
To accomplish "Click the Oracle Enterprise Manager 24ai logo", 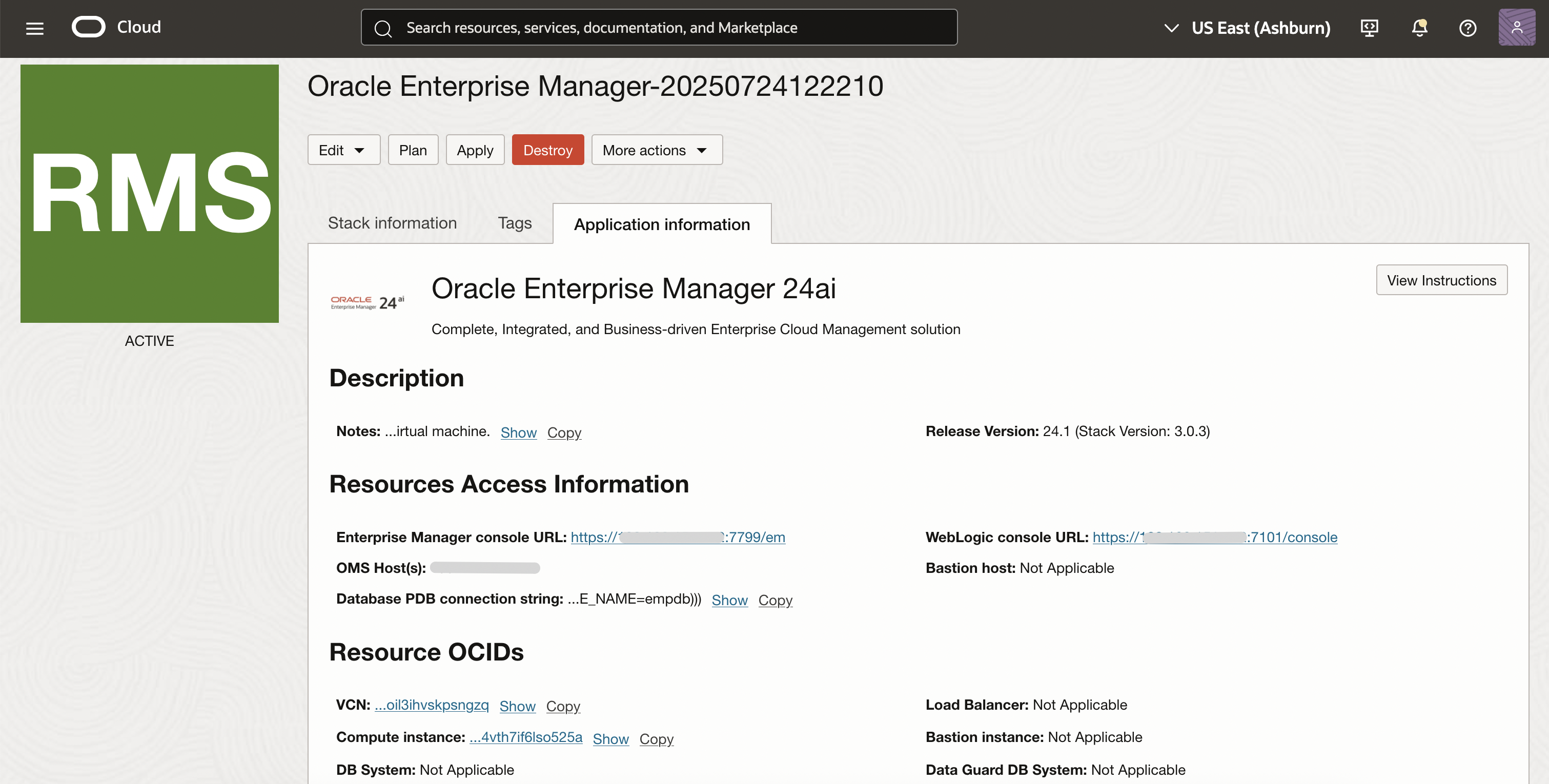I will [368, 302].
